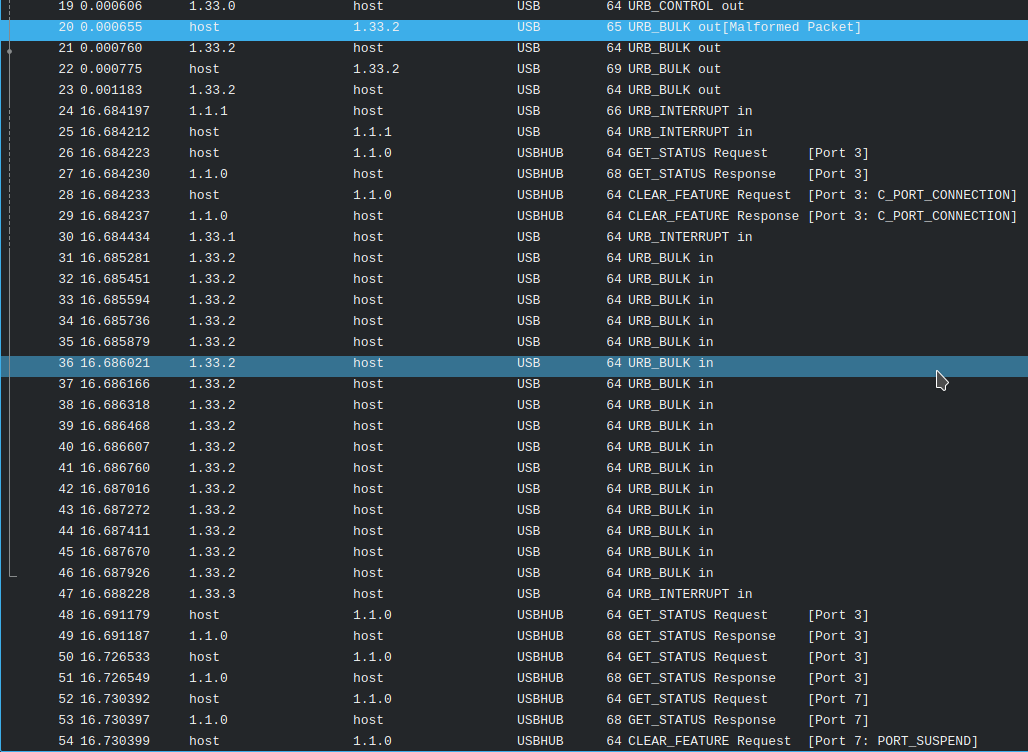
Task: Select packet 52 GET_STATUS Request Port 7
Action: 500,699
